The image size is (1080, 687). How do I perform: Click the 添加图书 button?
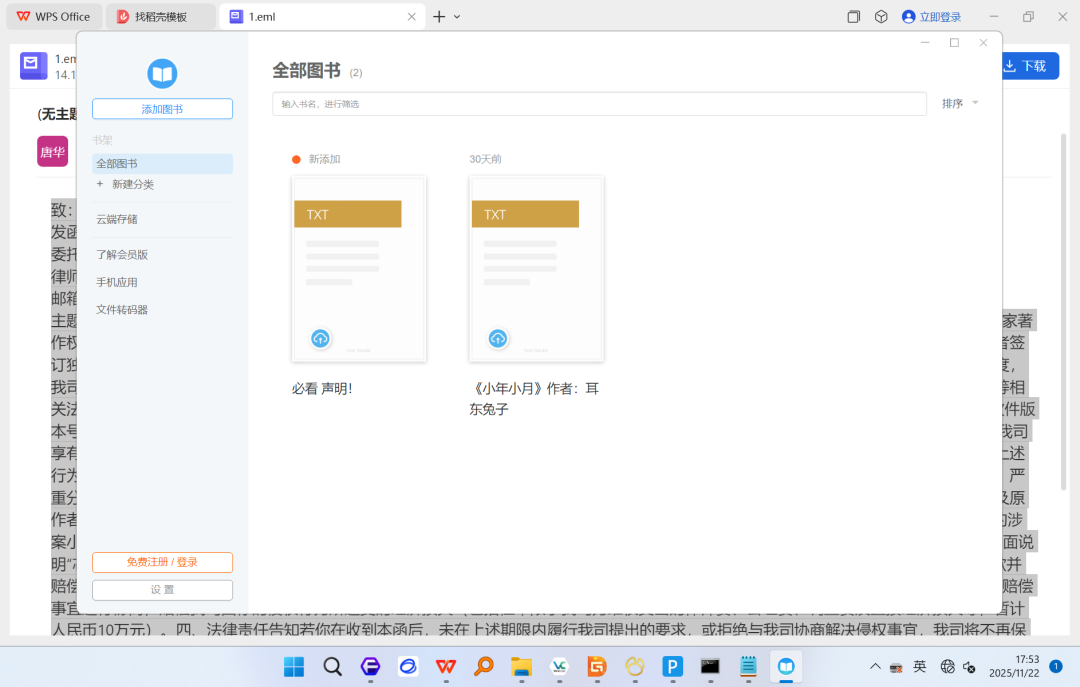tap(163, 109)
